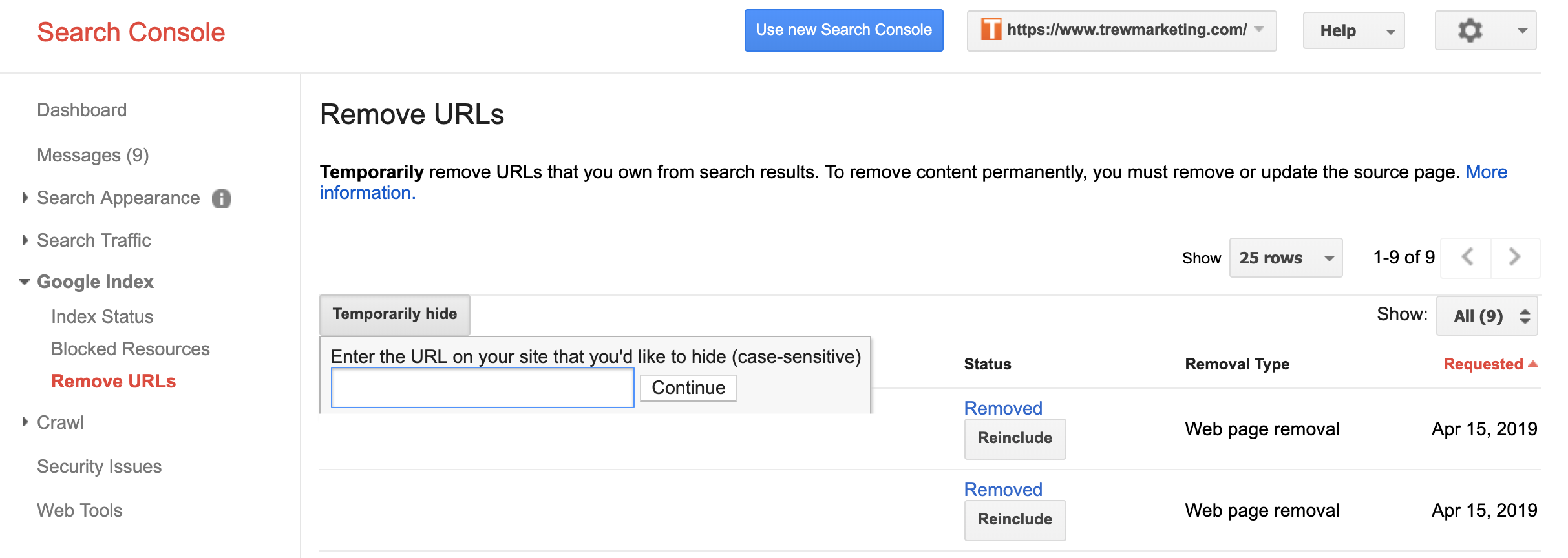
Task: Open the All (9) filter dropdown
Action: pos(1486,316)
